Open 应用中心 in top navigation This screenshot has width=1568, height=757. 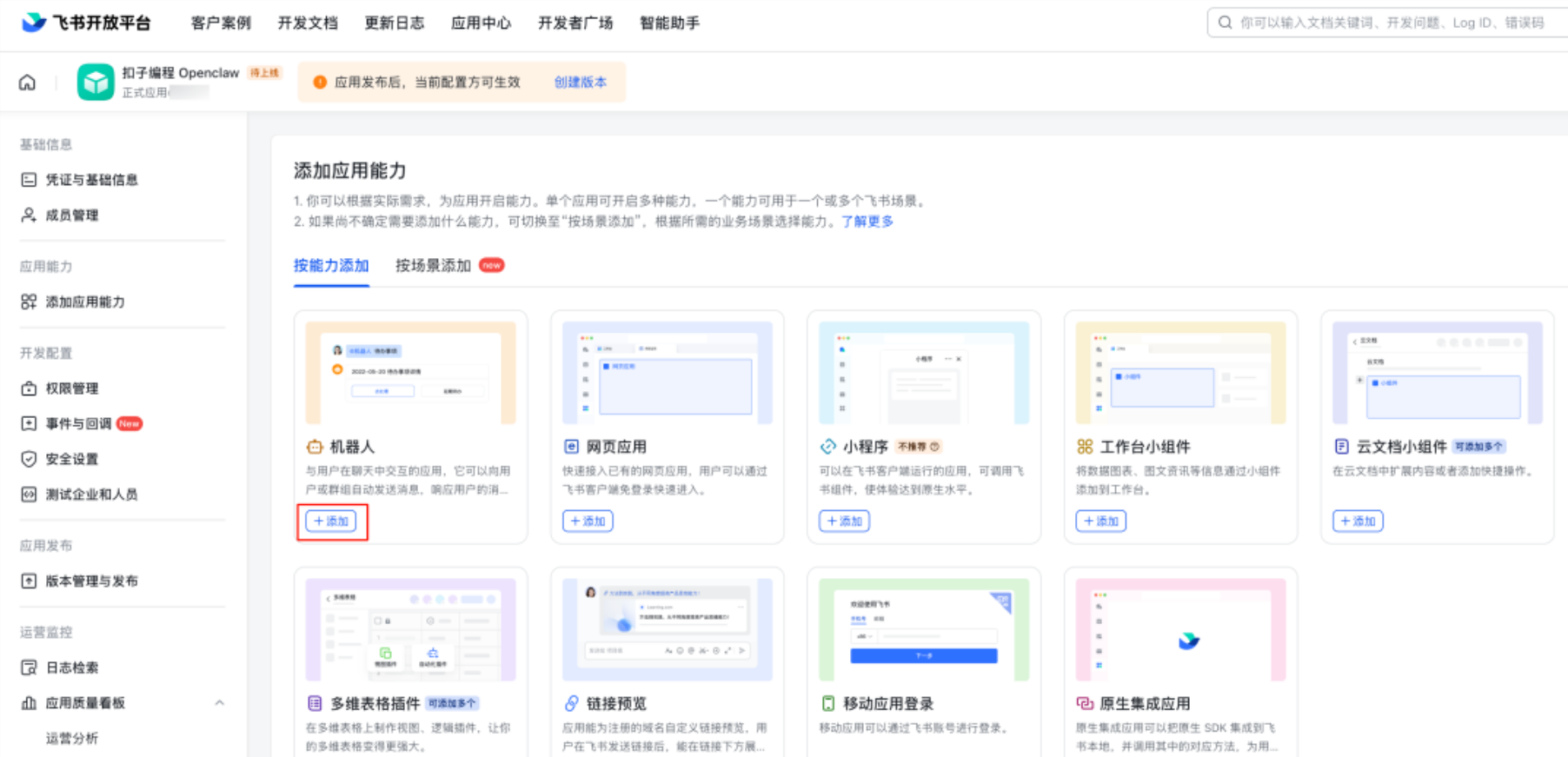481,23
